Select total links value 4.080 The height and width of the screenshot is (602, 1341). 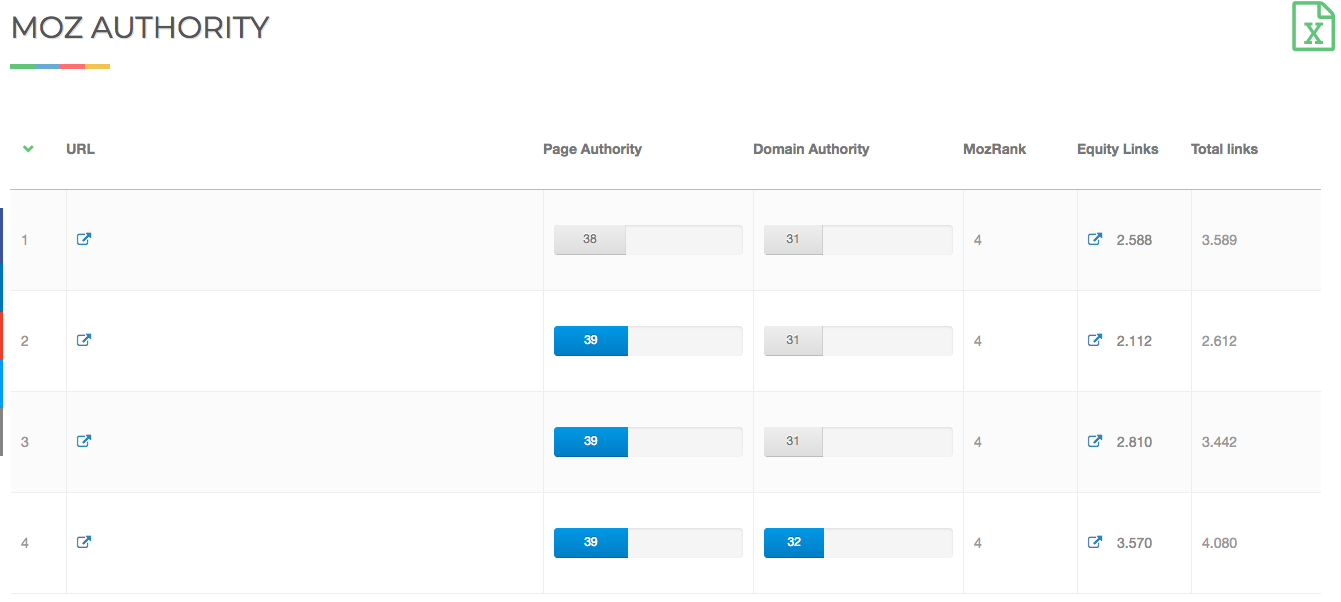[1219, 543]
